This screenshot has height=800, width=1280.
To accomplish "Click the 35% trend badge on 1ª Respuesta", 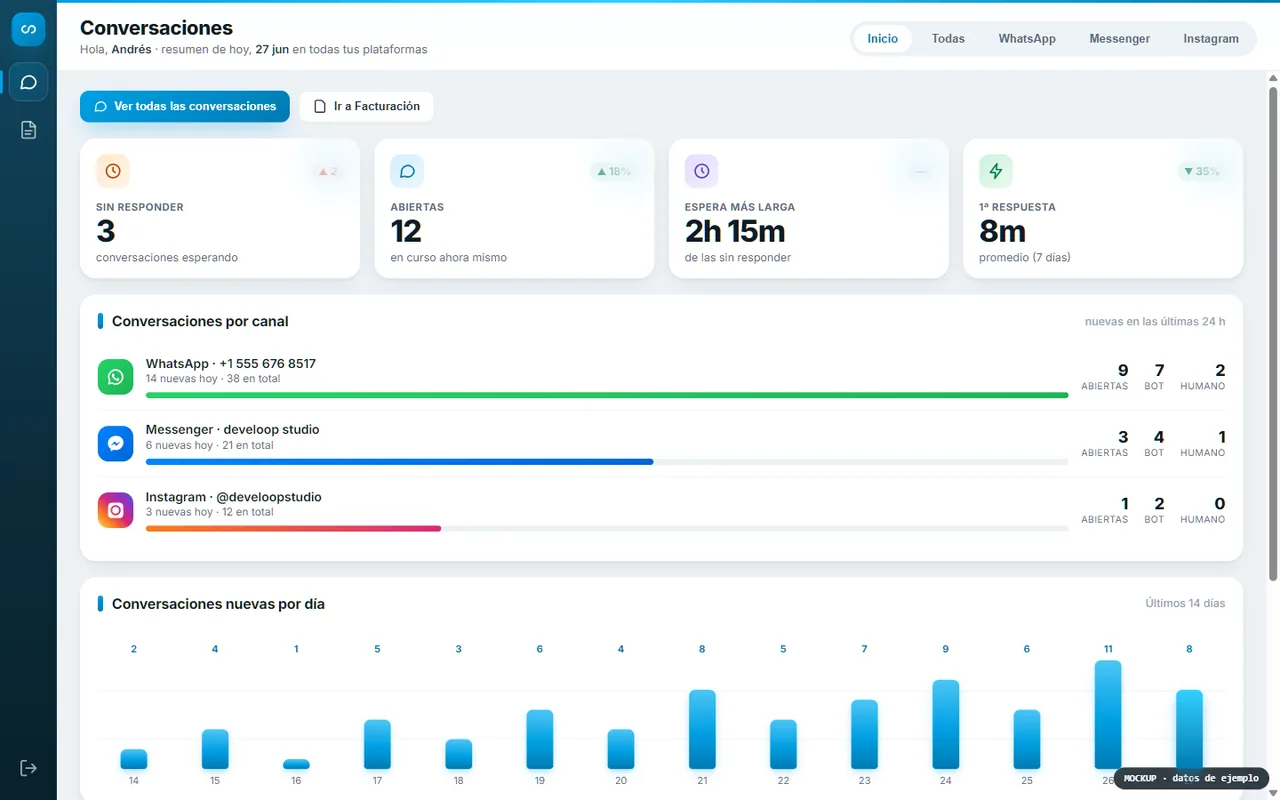I will point(1202,172).
